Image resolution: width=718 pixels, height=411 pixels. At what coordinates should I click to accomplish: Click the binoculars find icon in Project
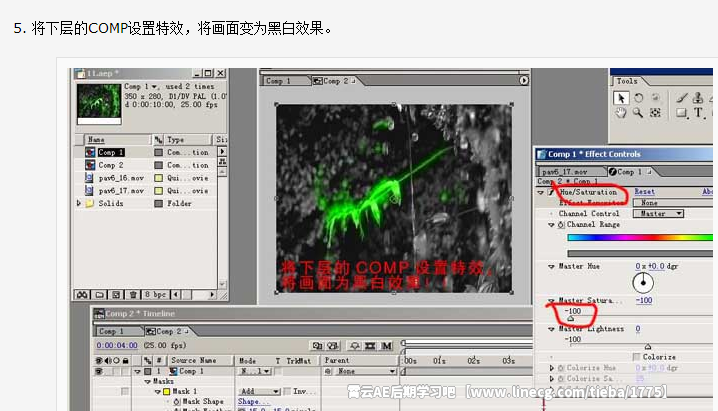(x=82, y=295)
